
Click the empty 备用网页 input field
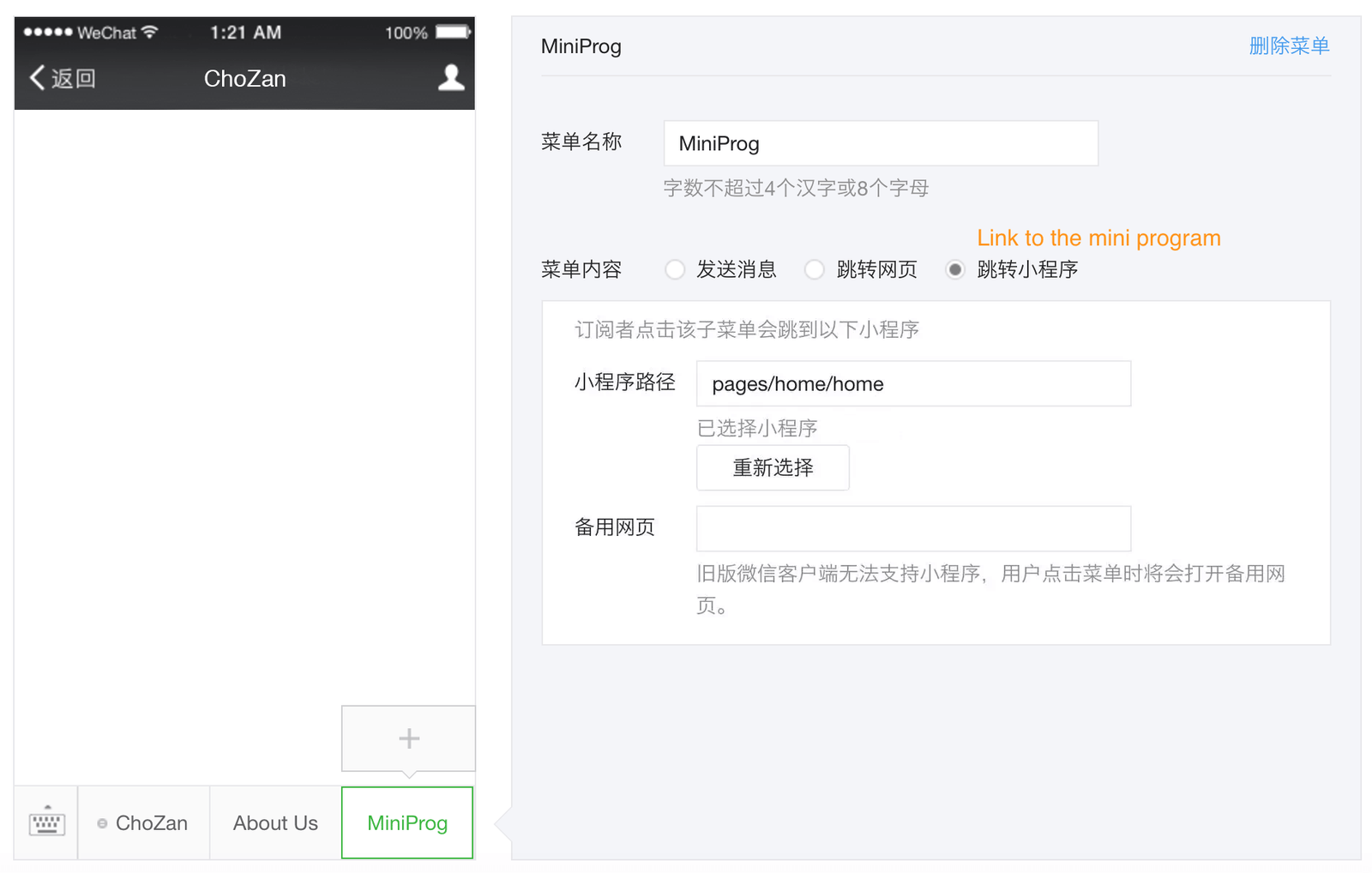click(913, 528)
